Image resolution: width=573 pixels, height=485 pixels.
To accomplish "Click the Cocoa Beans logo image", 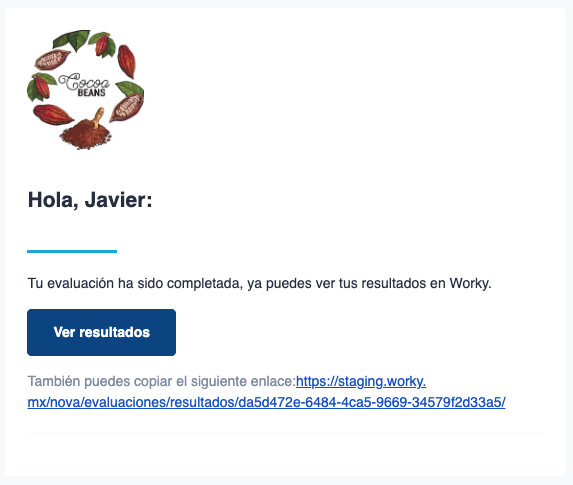I will [x=86, y=90].
